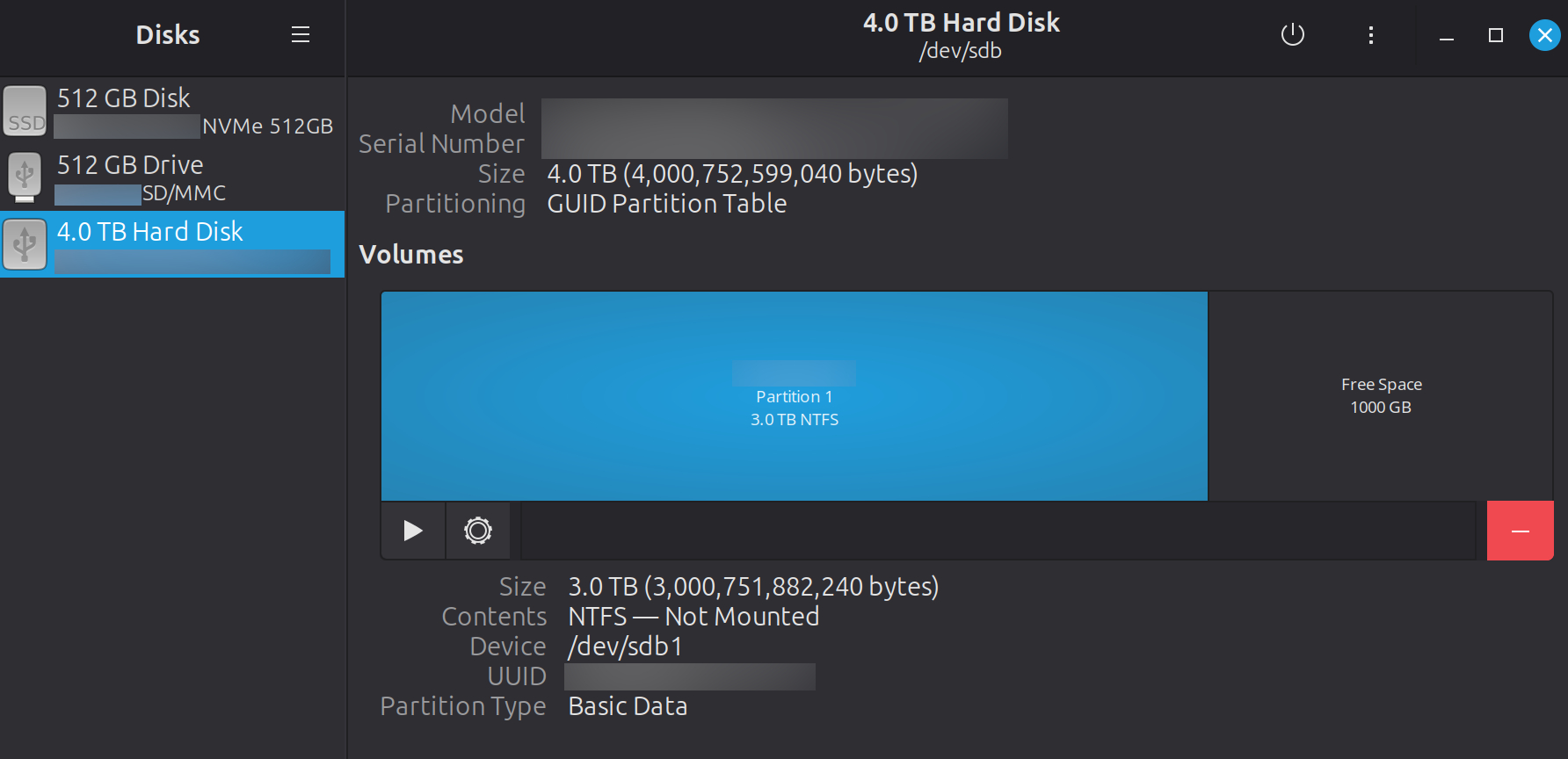The width and height of the screenshot is (1568, 759).
Task: Click the 'Contents' label
Action: coord(494,617)
